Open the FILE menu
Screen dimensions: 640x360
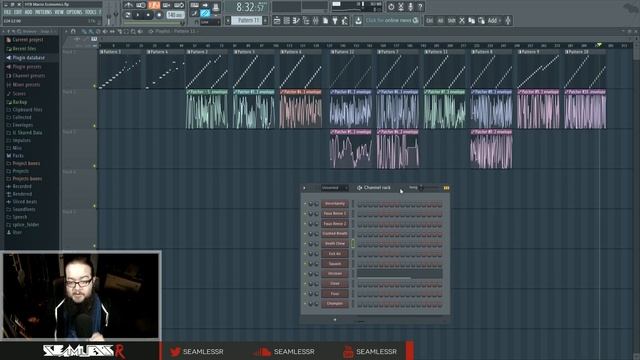click(7, 13)
